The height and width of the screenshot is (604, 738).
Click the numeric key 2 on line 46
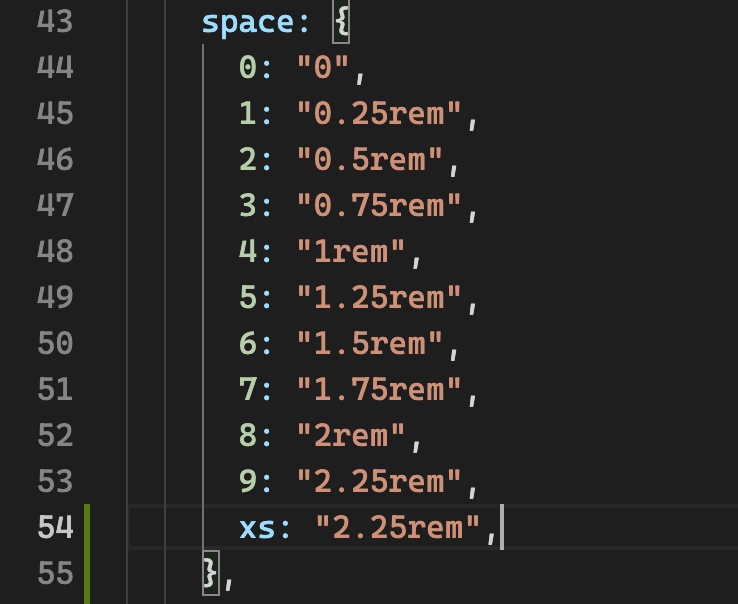[x=248, y=159]
